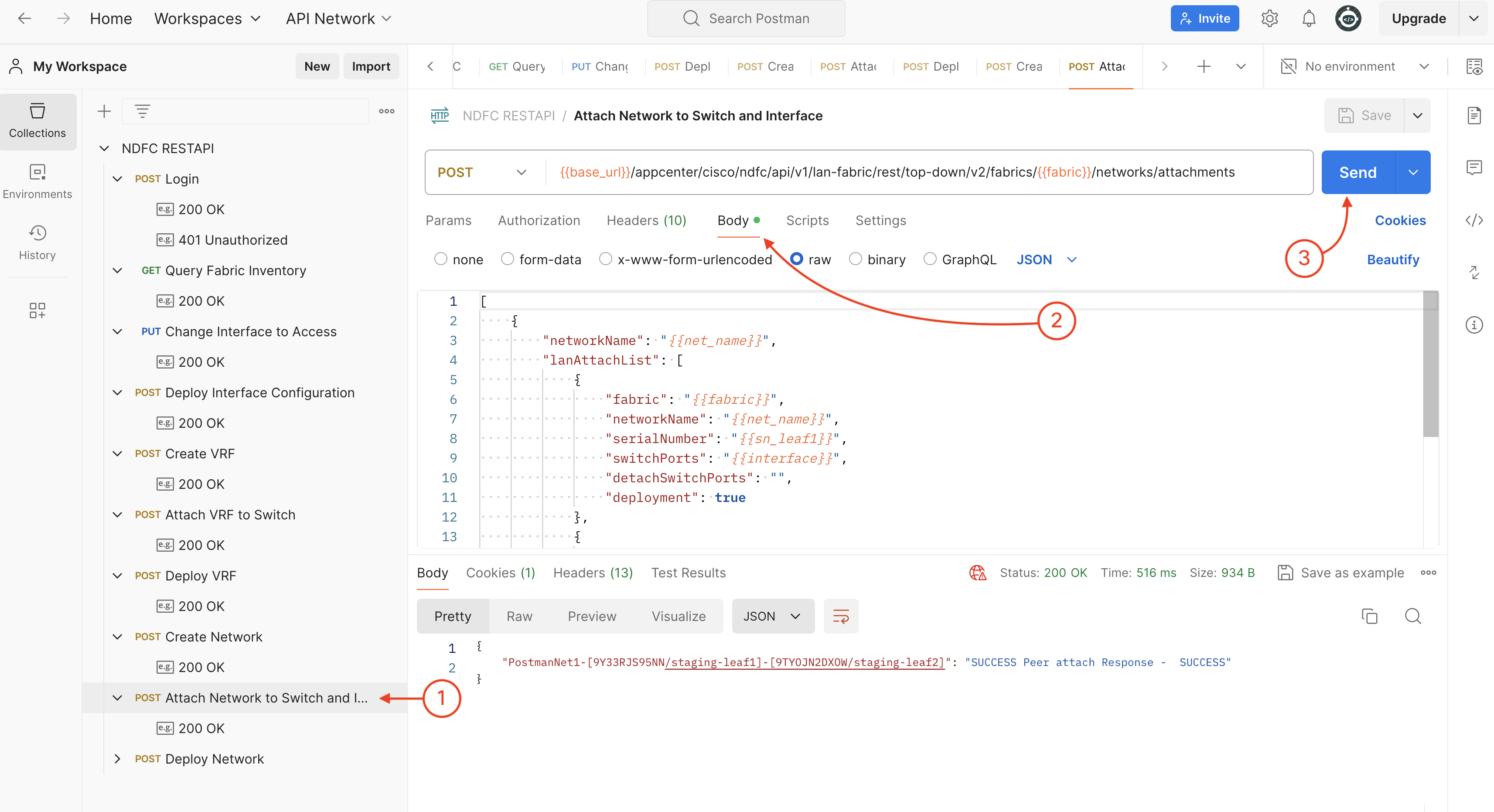Viewport: 1494px width, 812px height.
Task: Open the settings gear icon
Action: click(1269, 19)
